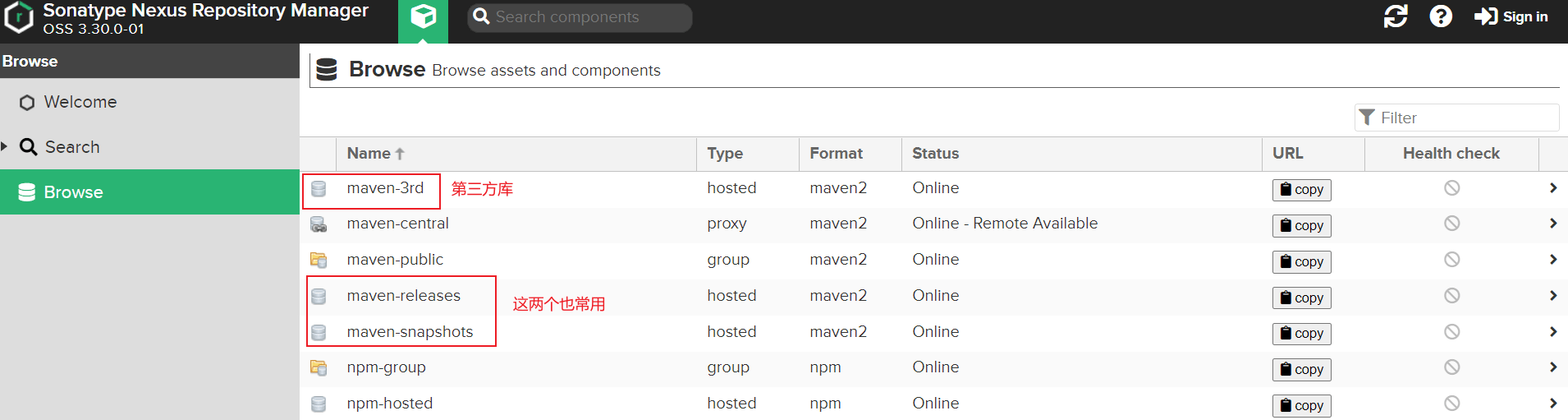Viewport: 1568px width, 420px height.
Task: Copy URL of maven-snapshots
Action: click(x=1301, y=334)
